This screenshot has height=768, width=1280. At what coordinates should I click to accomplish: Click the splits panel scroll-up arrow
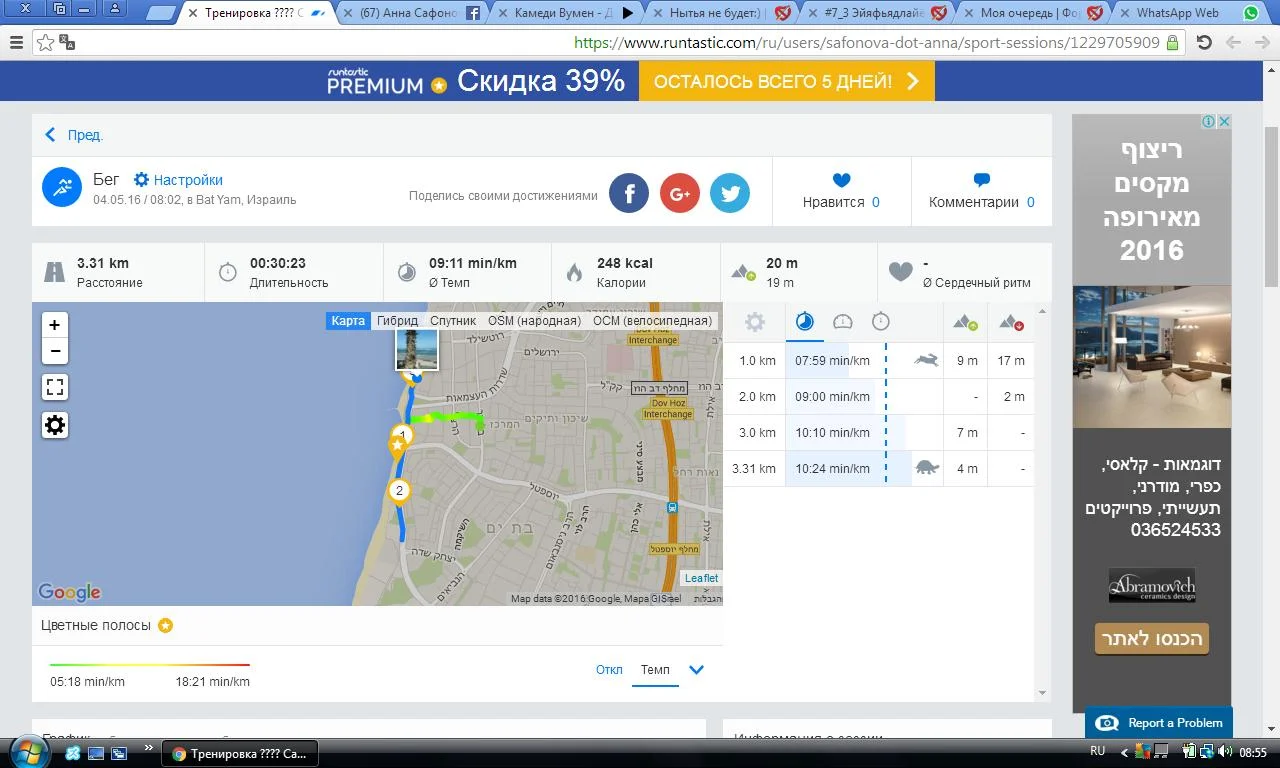coord(1043,311)
